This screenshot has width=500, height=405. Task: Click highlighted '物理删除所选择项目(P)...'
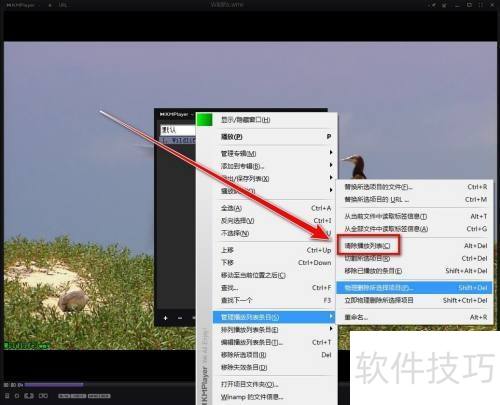[414, 288]
